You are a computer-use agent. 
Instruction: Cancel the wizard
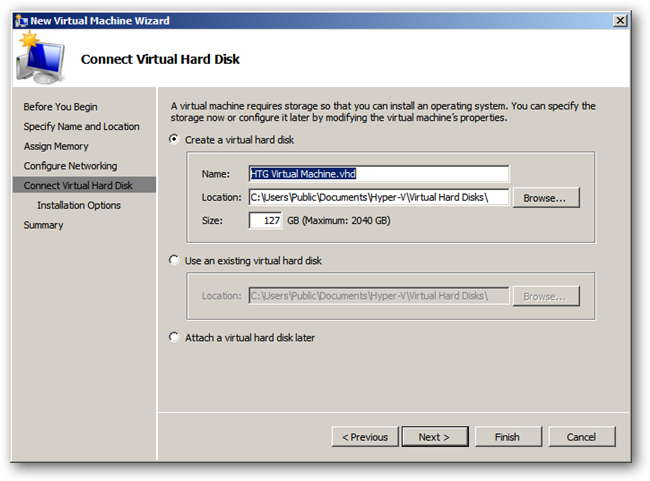582,437
